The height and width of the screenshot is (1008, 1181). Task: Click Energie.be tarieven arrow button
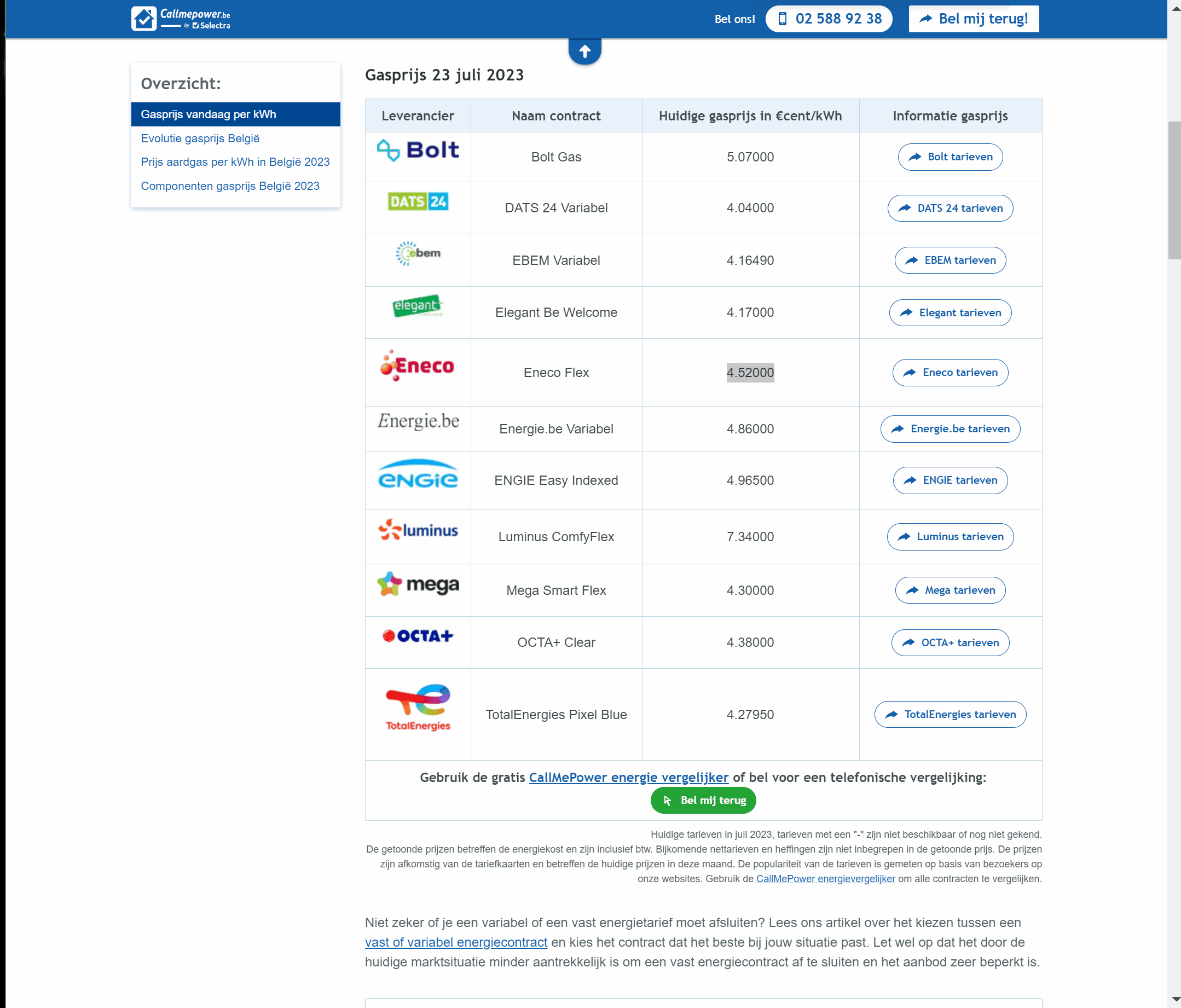coord(950,429)
